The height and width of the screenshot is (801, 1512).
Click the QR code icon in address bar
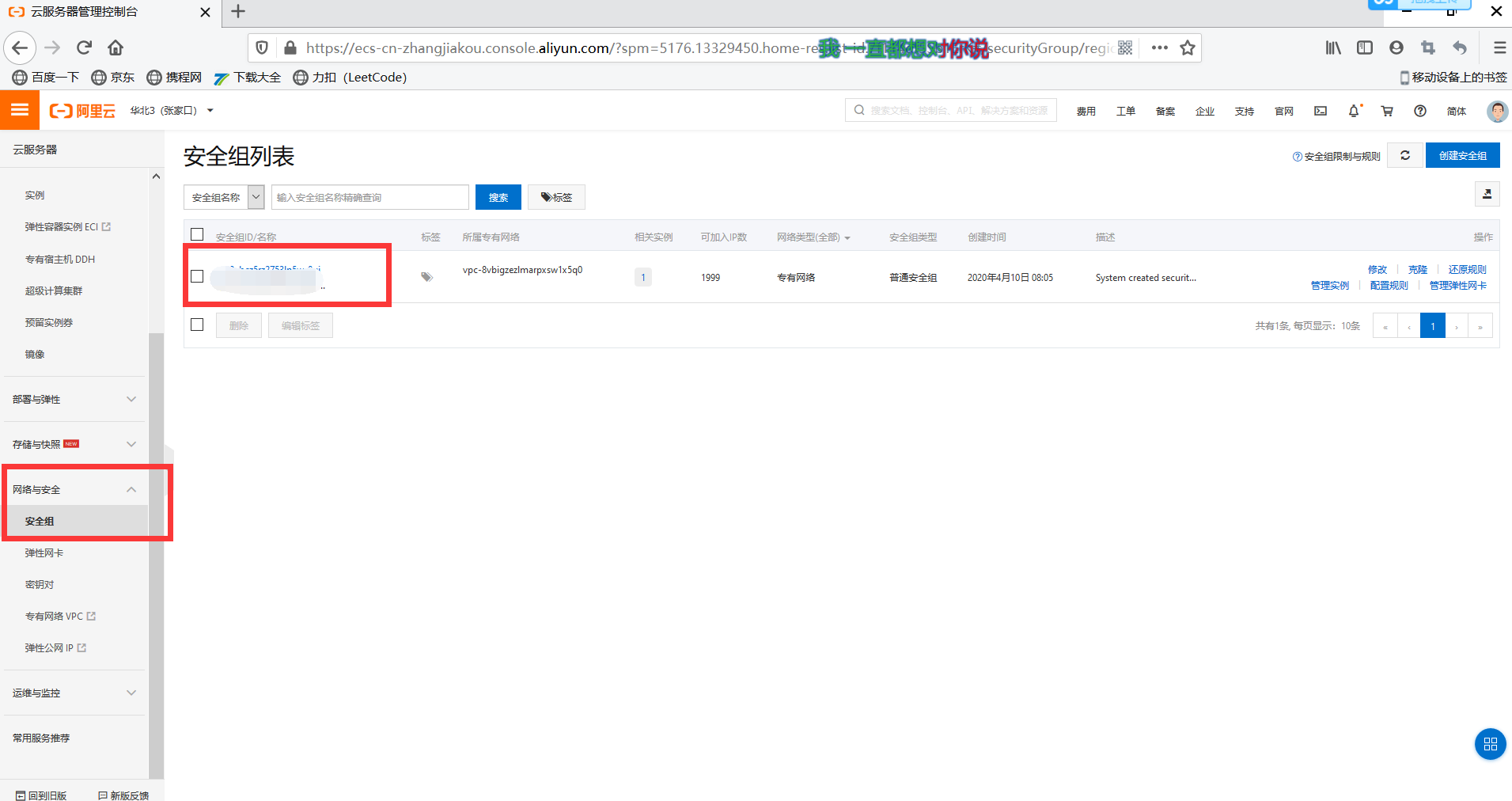coord(1125,47)
